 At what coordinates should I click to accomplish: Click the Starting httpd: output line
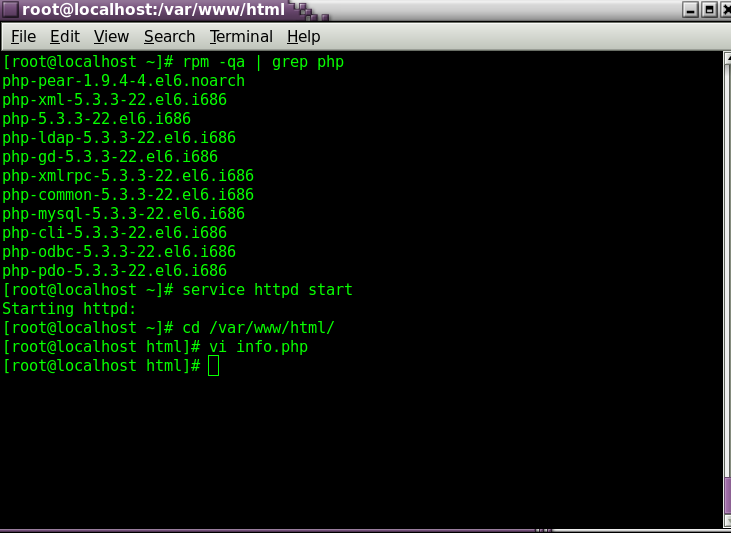click(x=69, y=309)
